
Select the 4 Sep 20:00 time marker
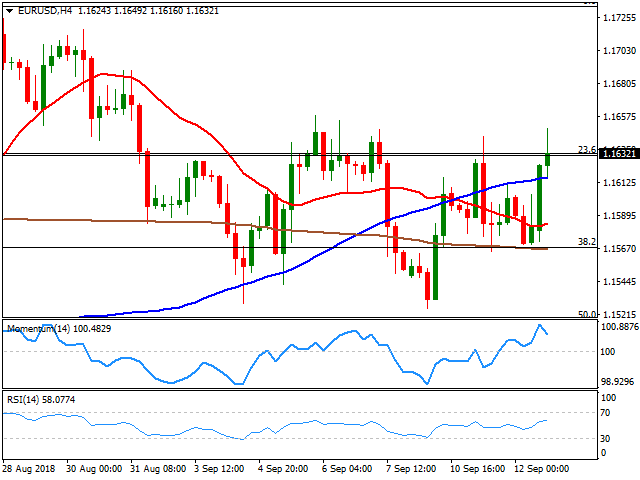pos(282,469)
